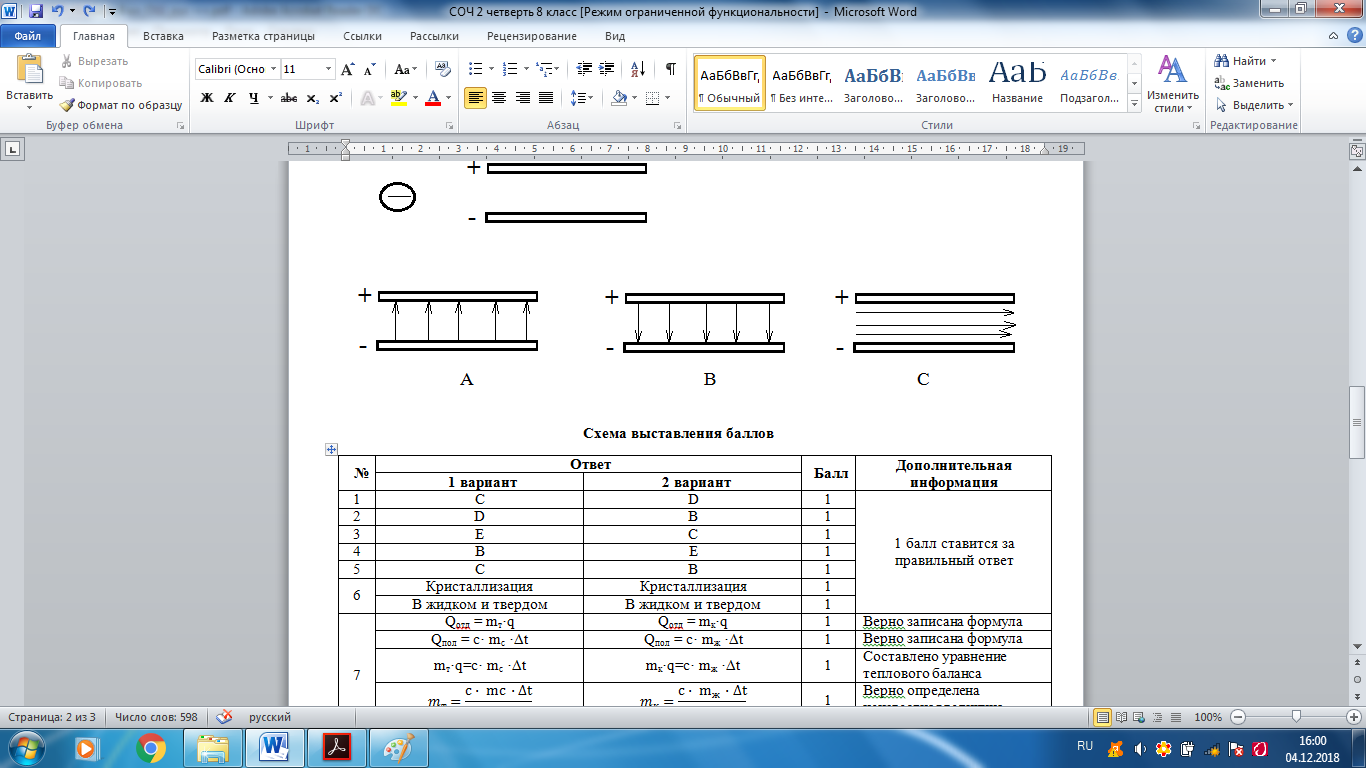Switch to the Вид tab
Screen dimensions: 1366x768
615,36
